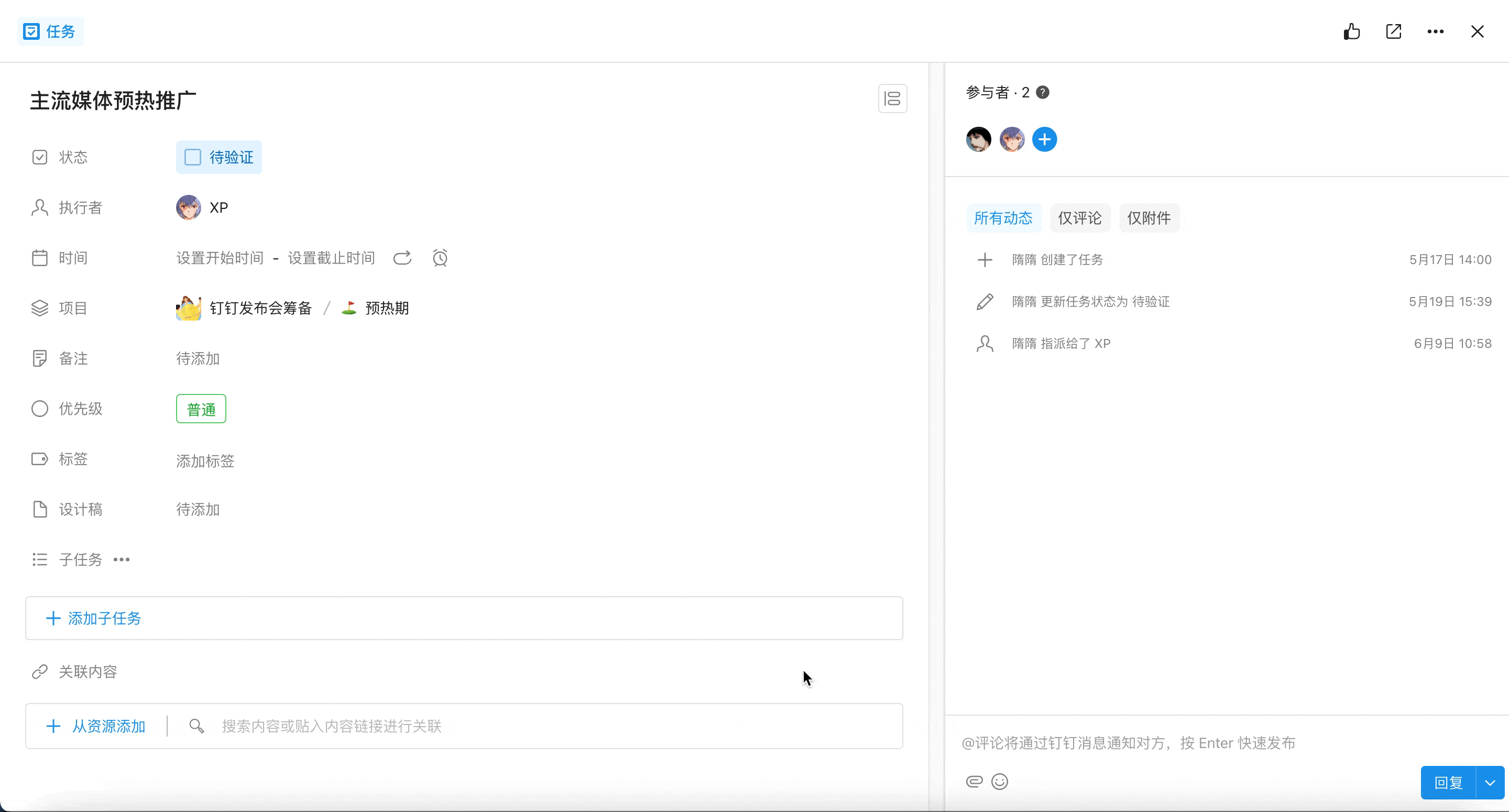Click the XP executor avatar
Viewport: 1509px width, 812px height.
tap(188, 207)
